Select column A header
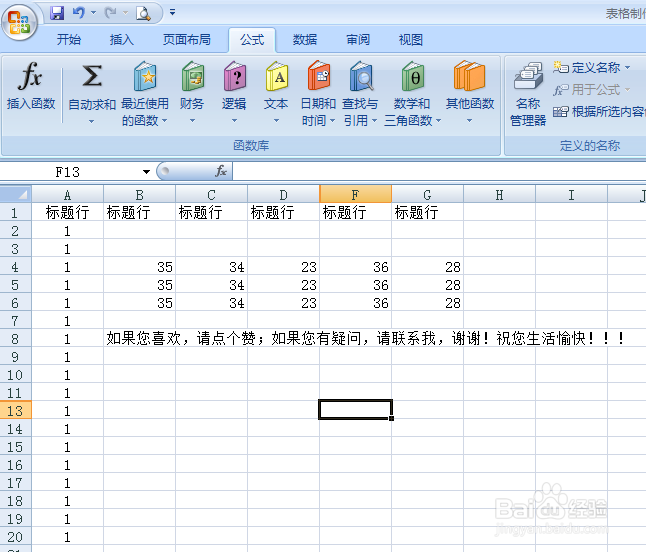Image resolution: width=646 pixels, height=552 pixels. (67, 194)
